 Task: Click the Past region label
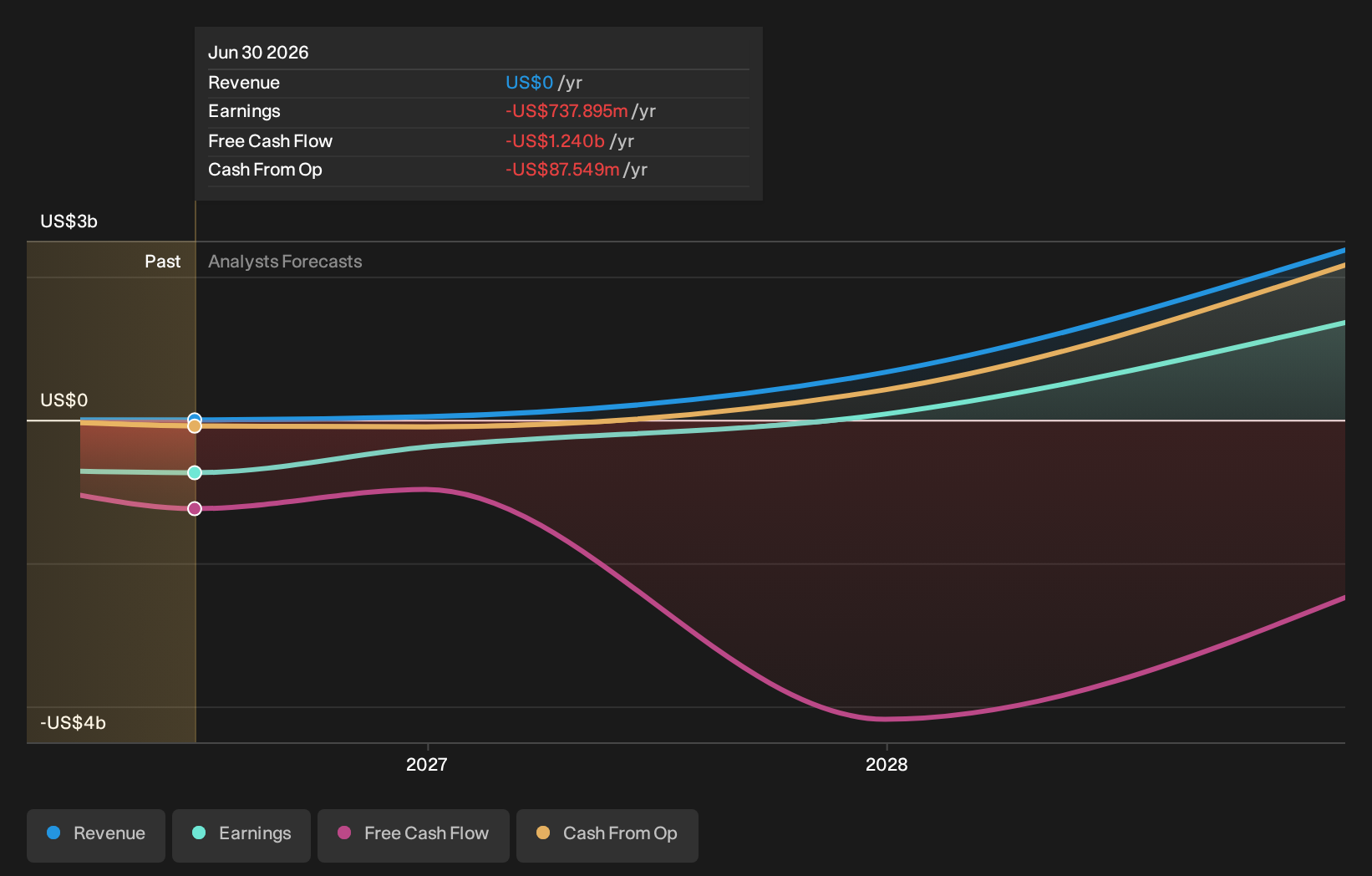(163, 262)
